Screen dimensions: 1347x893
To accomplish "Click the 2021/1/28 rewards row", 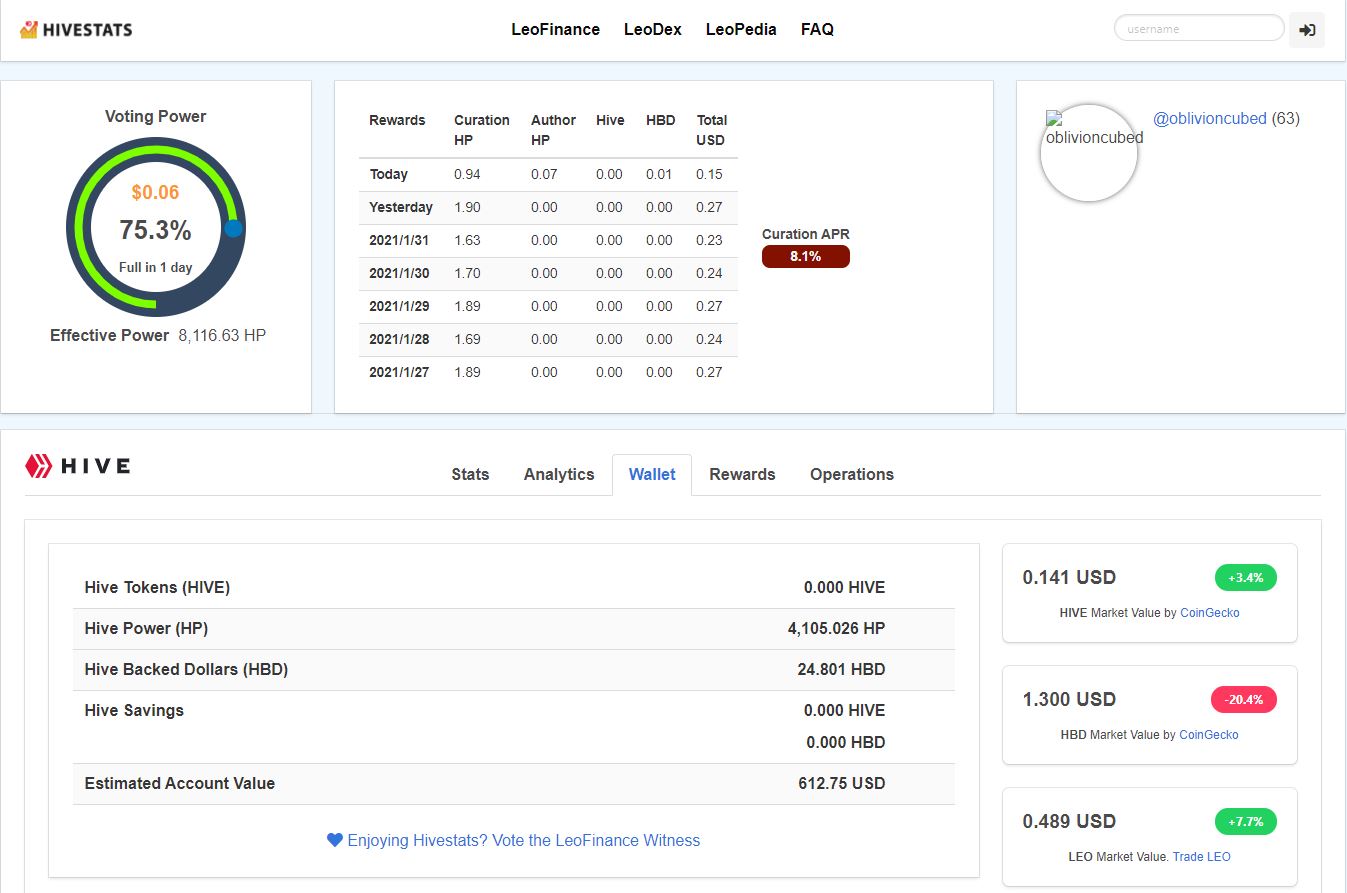I will [549, 339].
